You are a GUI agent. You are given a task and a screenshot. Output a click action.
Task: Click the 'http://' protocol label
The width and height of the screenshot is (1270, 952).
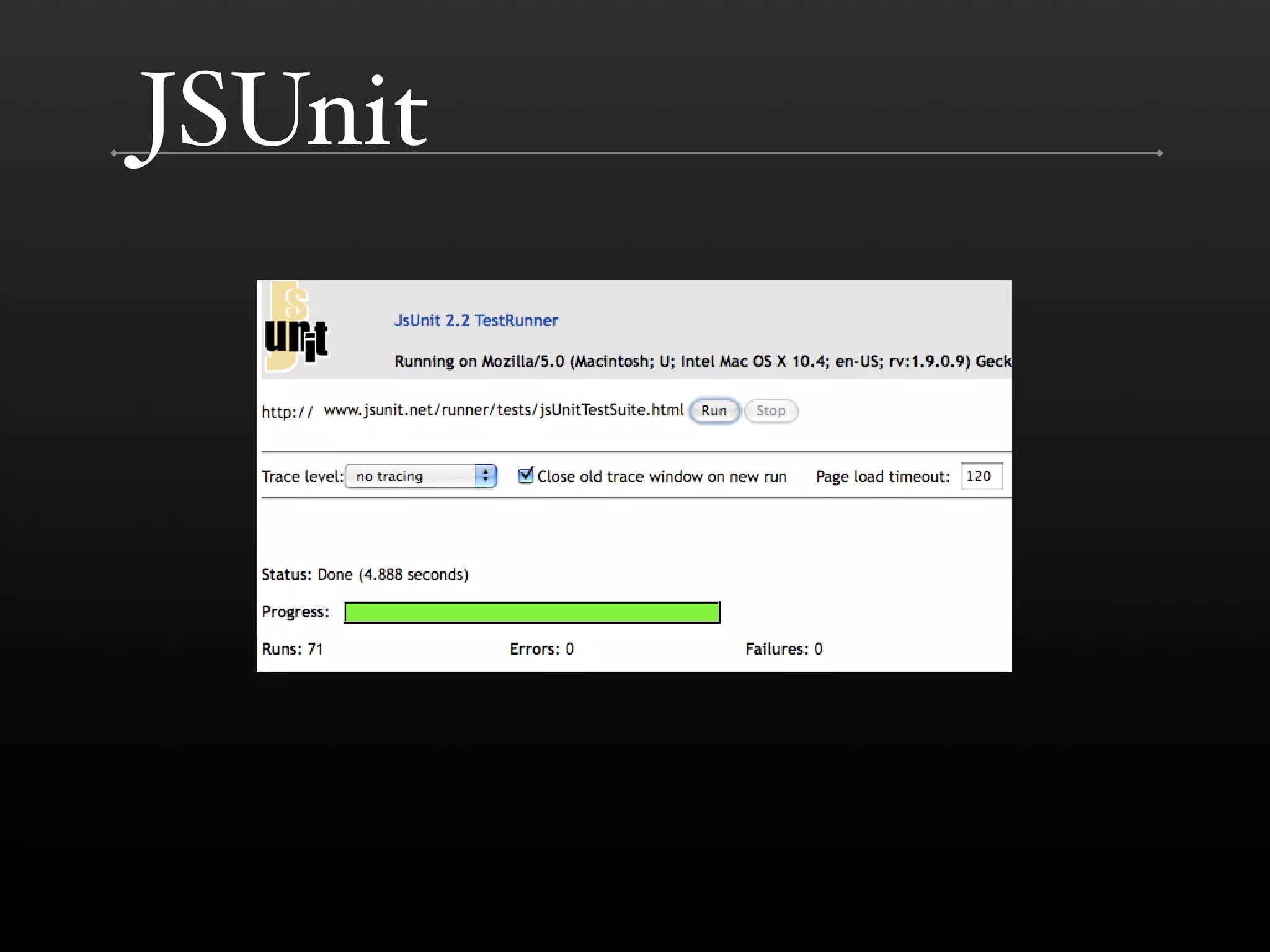[x=287, y=412]
